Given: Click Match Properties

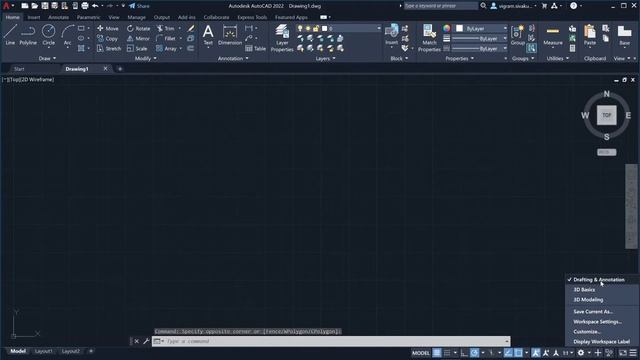Looking at the screenshot, I should pyautogui.click(x=429, y=38).
